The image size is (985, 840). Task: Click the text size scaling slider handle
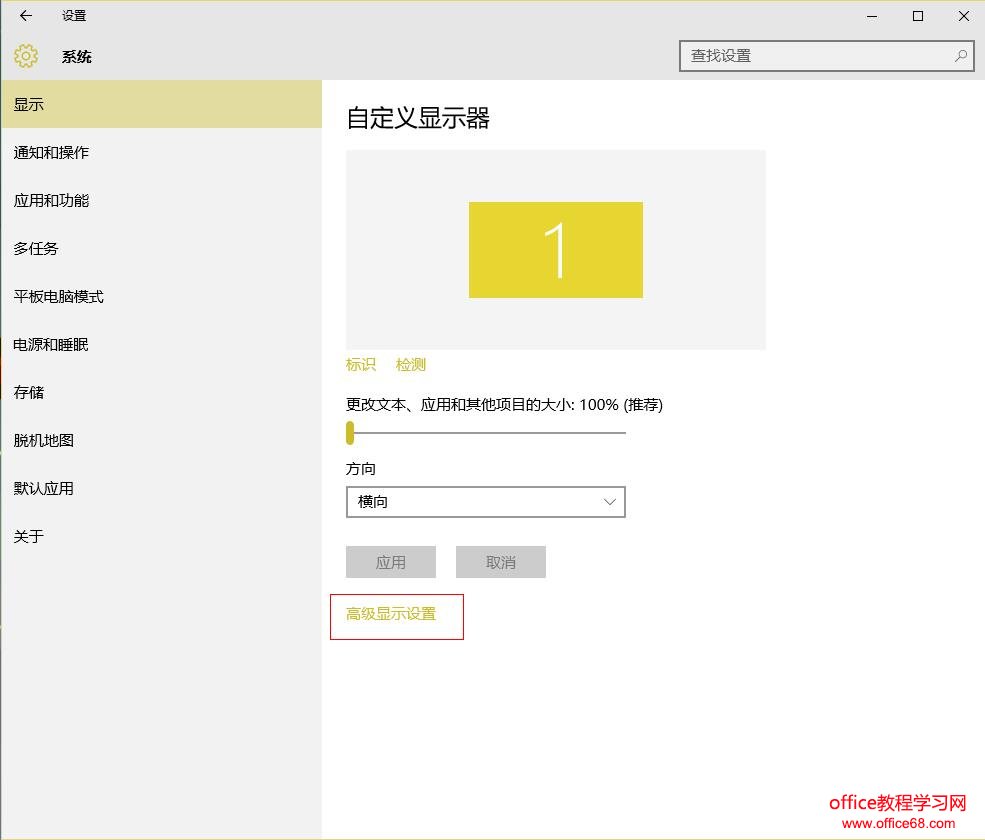click(x=350, y=433)
